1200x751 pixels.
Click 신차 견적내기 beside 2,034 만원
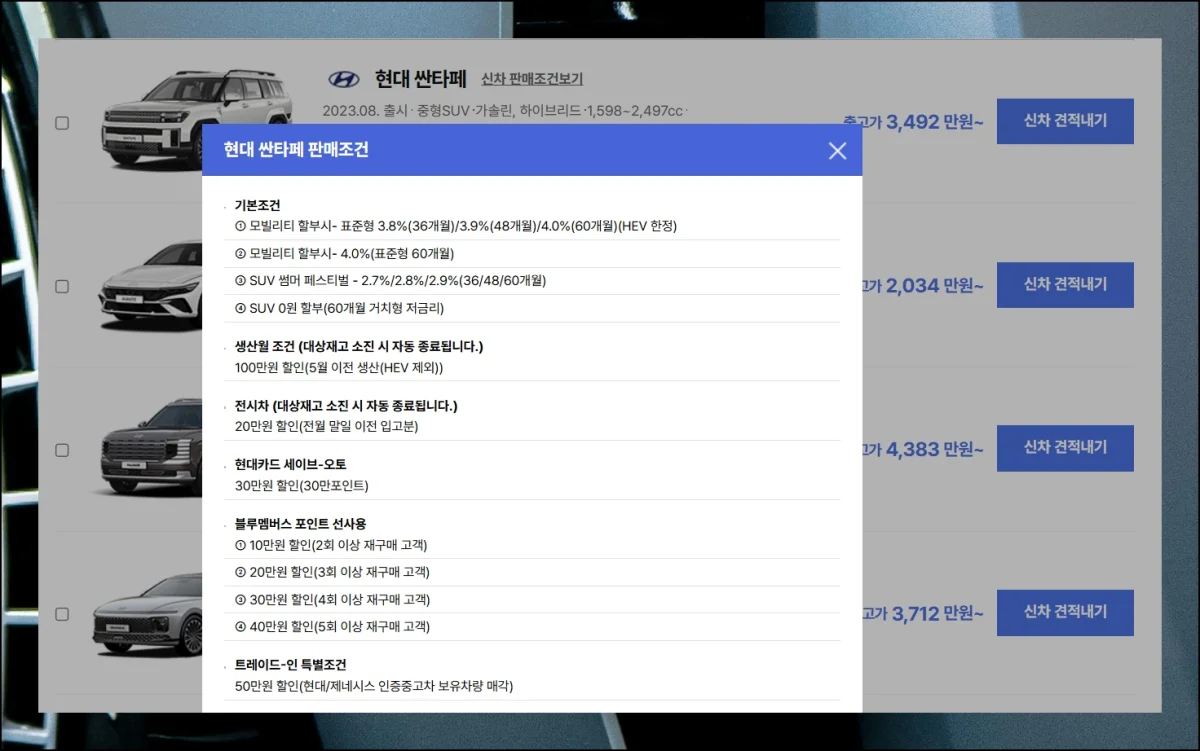(x=1065, y=285)
